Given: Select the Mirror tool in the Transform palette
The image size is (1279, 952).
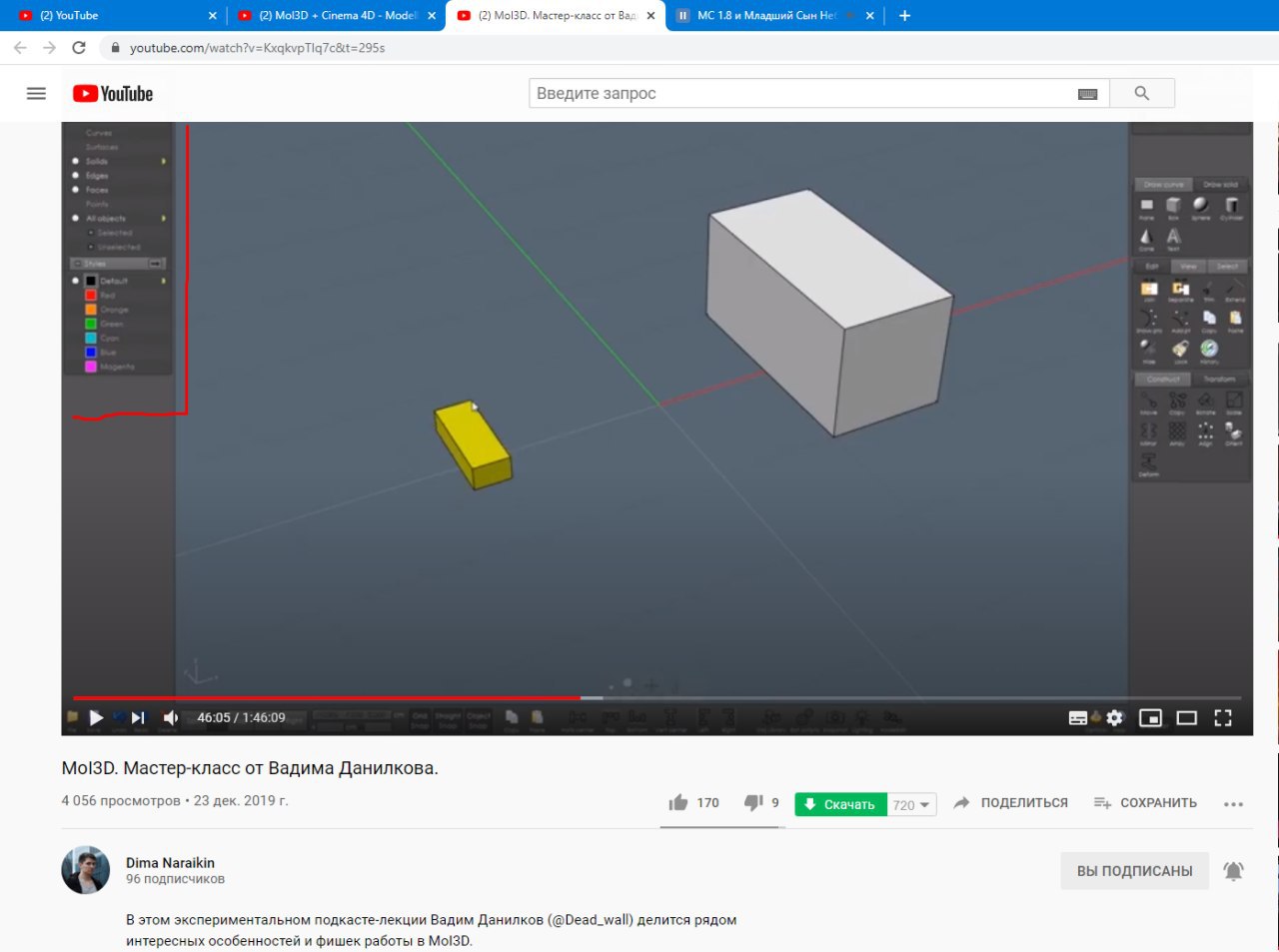Looking at the screenshot, I should coord(1148,433).
